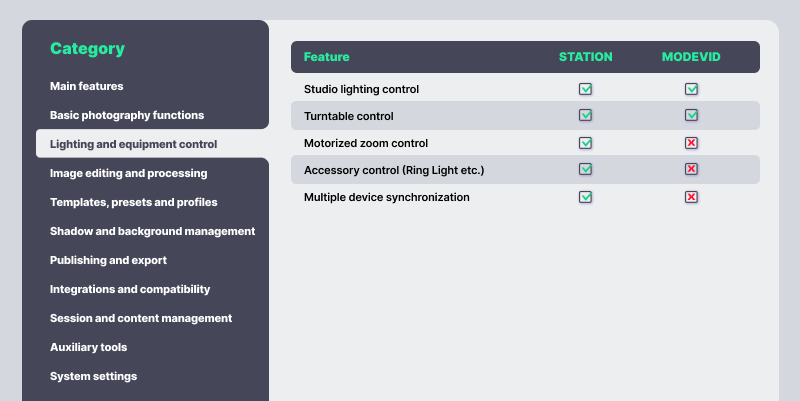Click MODEVID red cross for Motorized zoom control

pos(691,143)
